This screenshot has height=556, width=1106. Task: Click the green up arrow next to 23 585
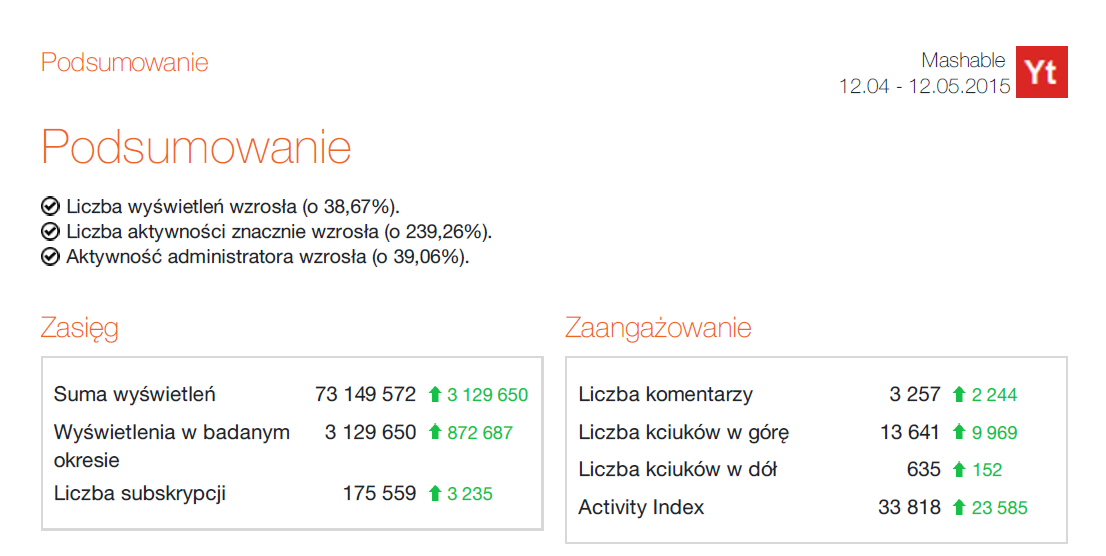(x=959, y=508)
